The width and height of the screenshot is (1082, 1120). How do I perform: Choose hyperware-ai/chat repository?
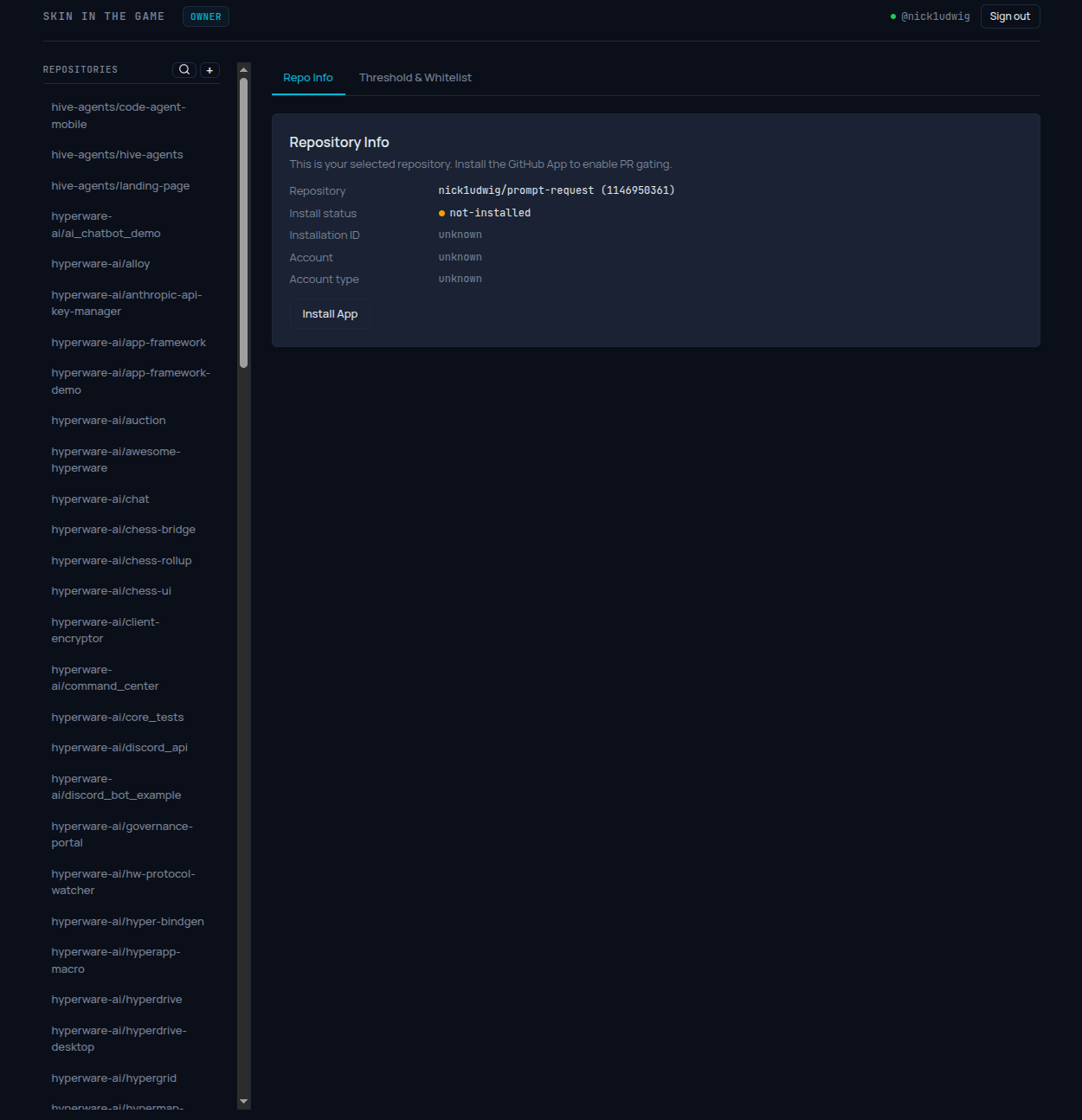tap(100, 499)
